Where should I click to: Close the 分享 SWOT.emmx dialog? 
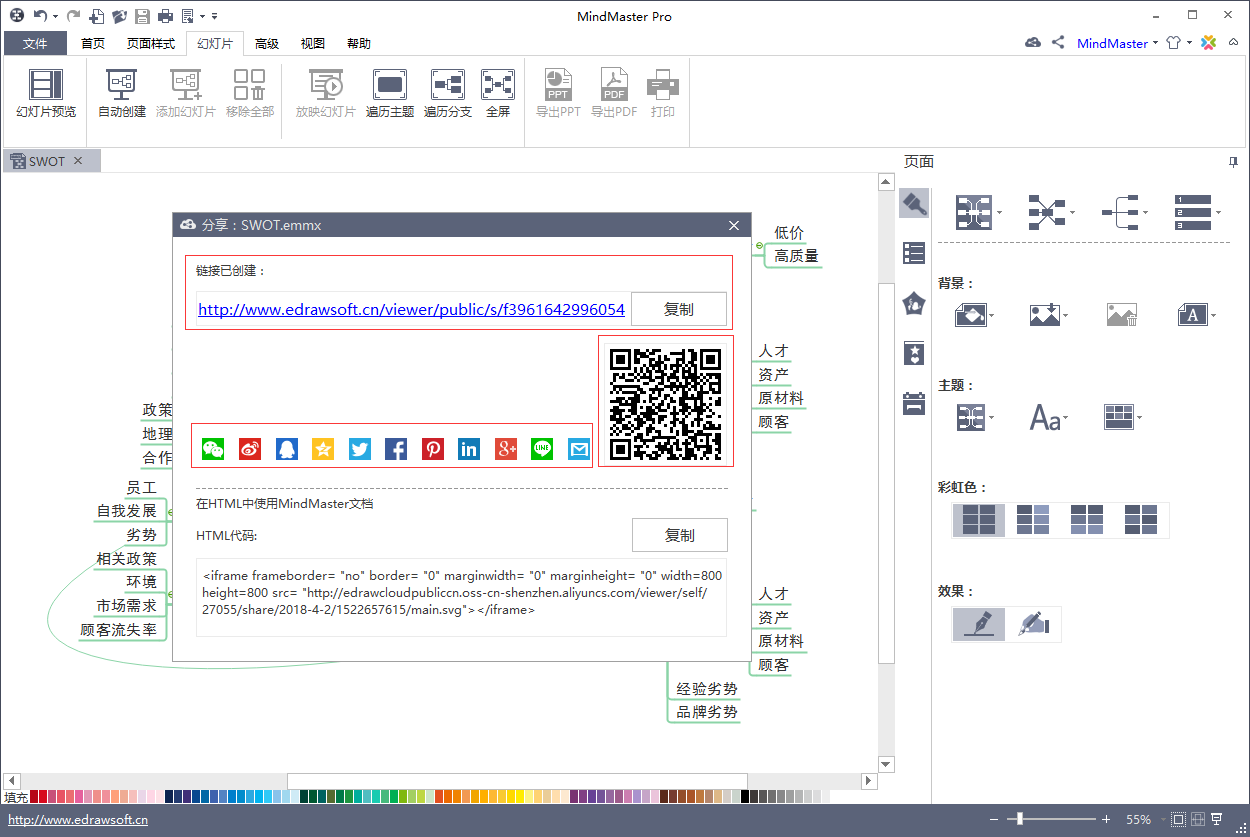point(734,225)
